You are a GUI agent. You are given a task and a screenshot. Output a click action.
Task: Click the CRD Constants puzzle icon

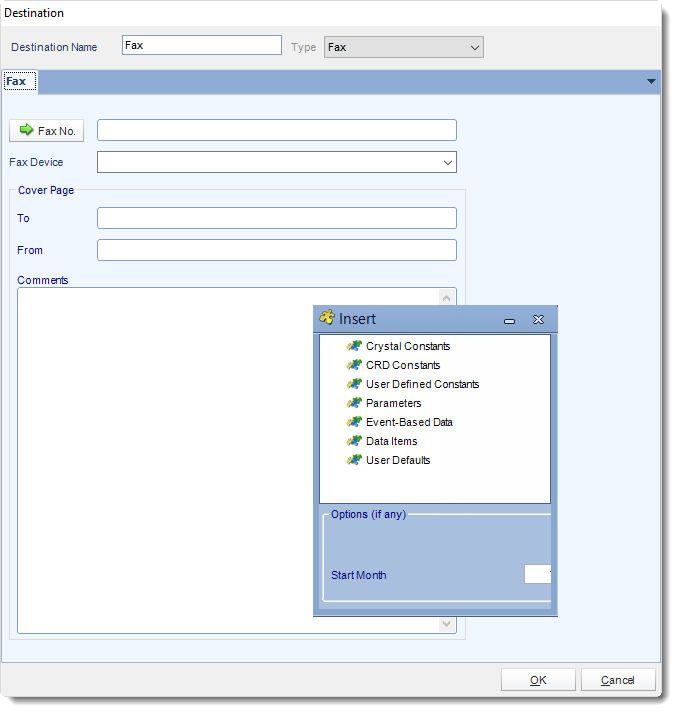click(x=354, y=365)
